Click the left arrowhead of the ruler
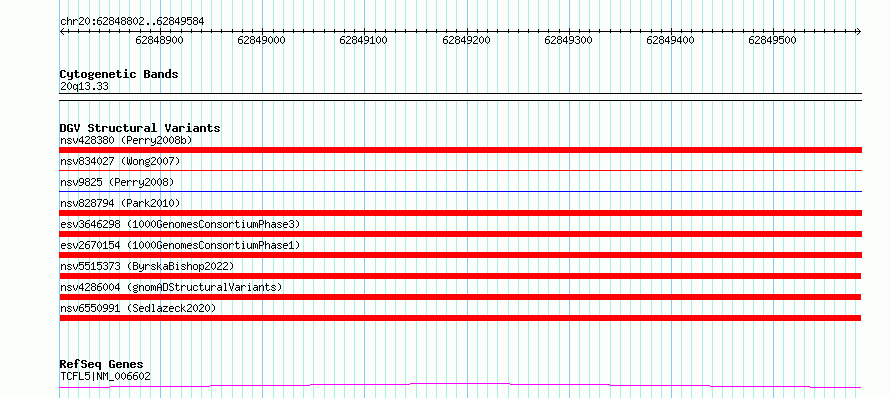 pyautogui.click(x=62, y=32)
